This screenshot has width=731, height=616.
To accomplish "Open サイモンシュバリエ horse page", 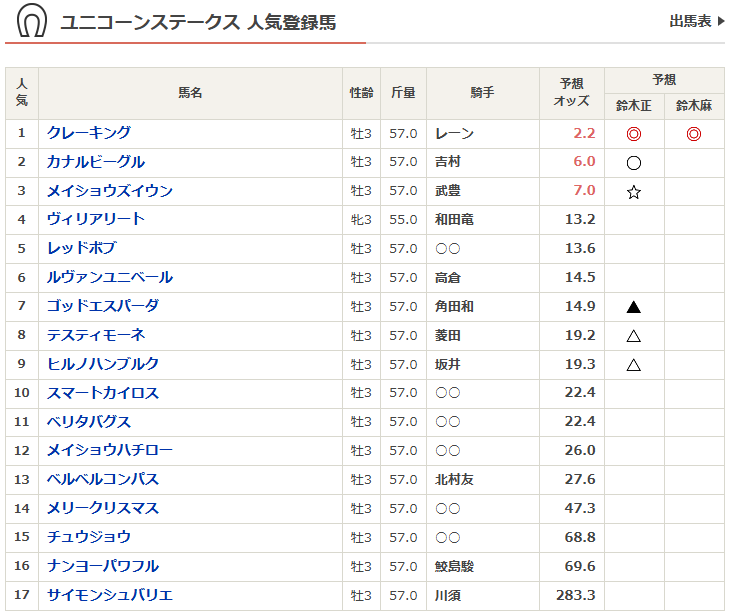I will 110,595.
